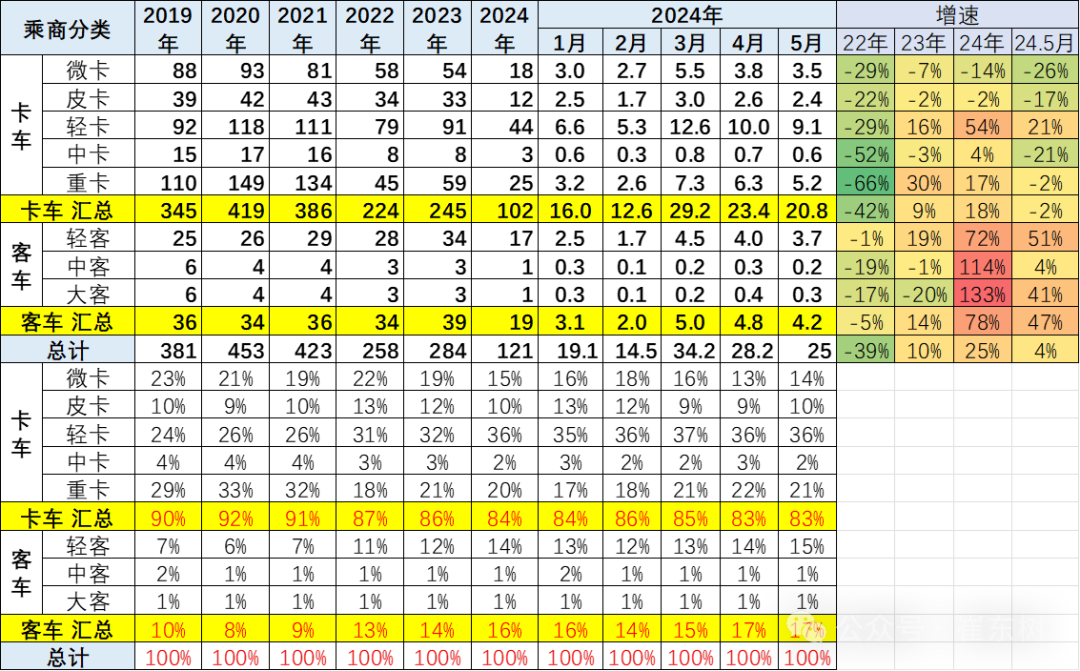Select the truck share cell showing 92%
The image size is (1080, 671).
click(x=235, y=518)
